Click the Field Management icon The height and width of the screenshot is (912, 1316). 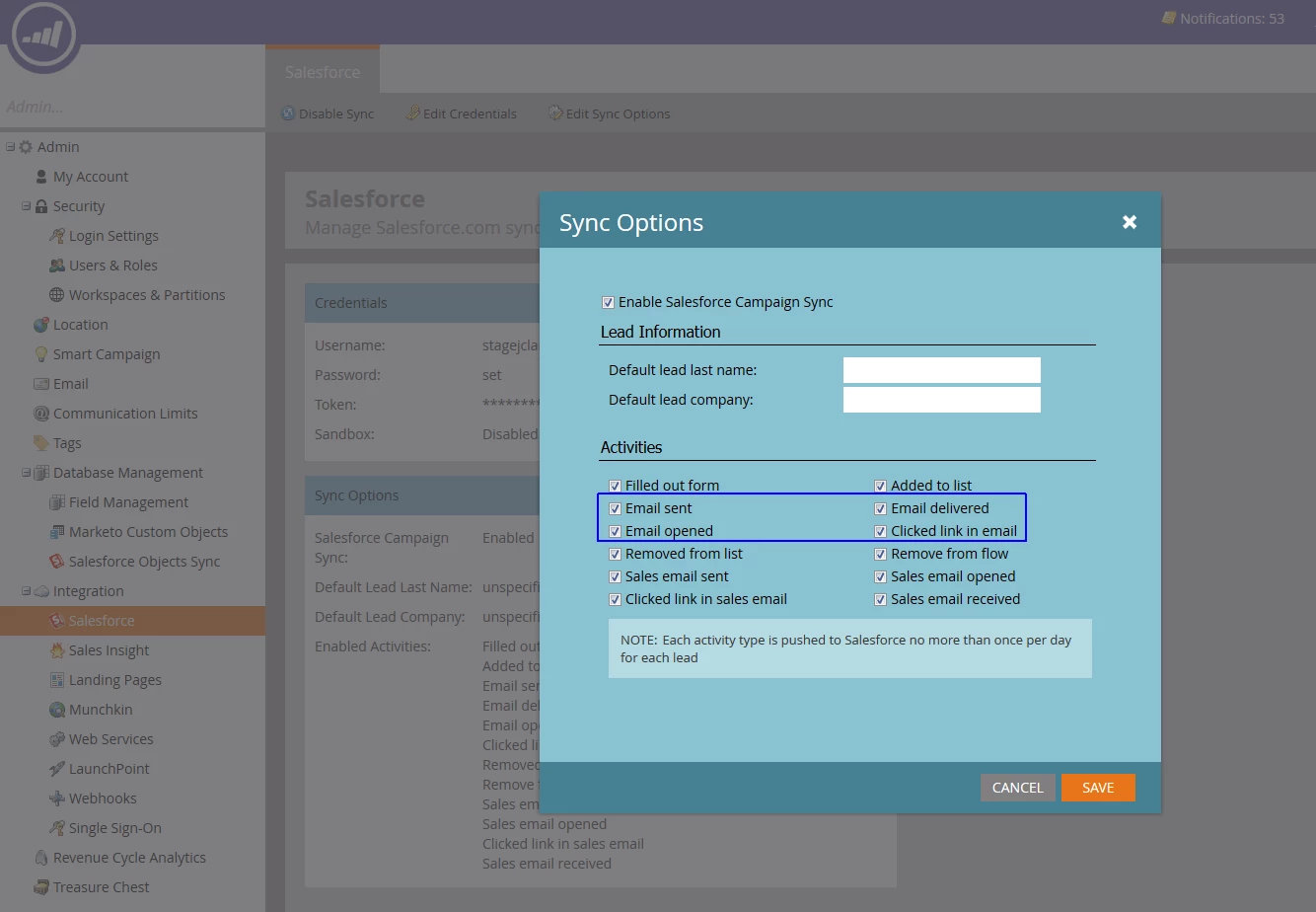coord(57,502)
